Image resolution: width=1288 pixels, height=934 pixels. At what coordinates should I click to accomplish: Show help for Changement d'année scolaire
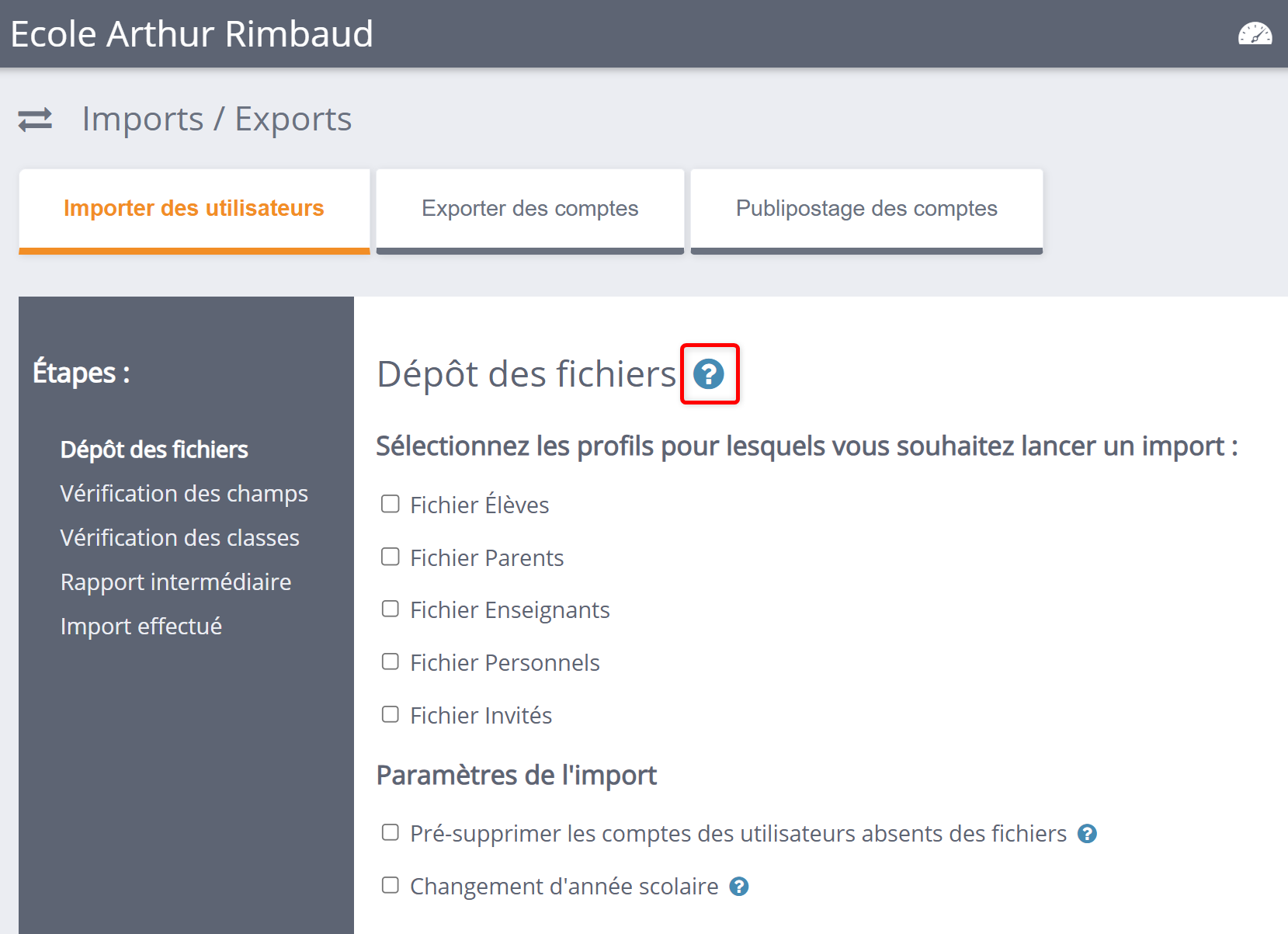pyautogui.click(x=739, y=887)
